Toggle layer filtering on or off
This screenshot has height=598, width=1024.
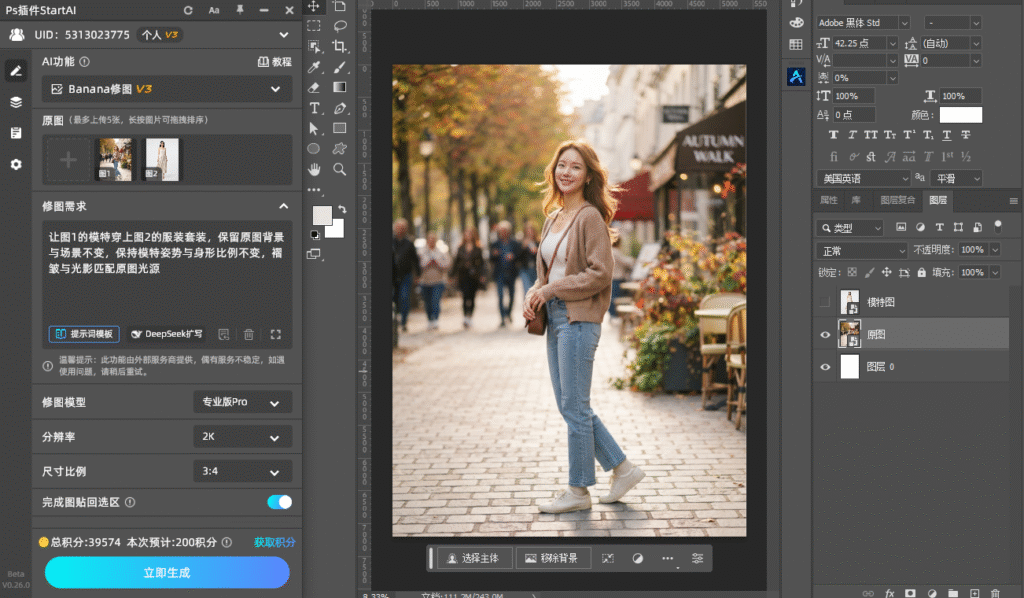pyautogui.click(x=998, y=227)
